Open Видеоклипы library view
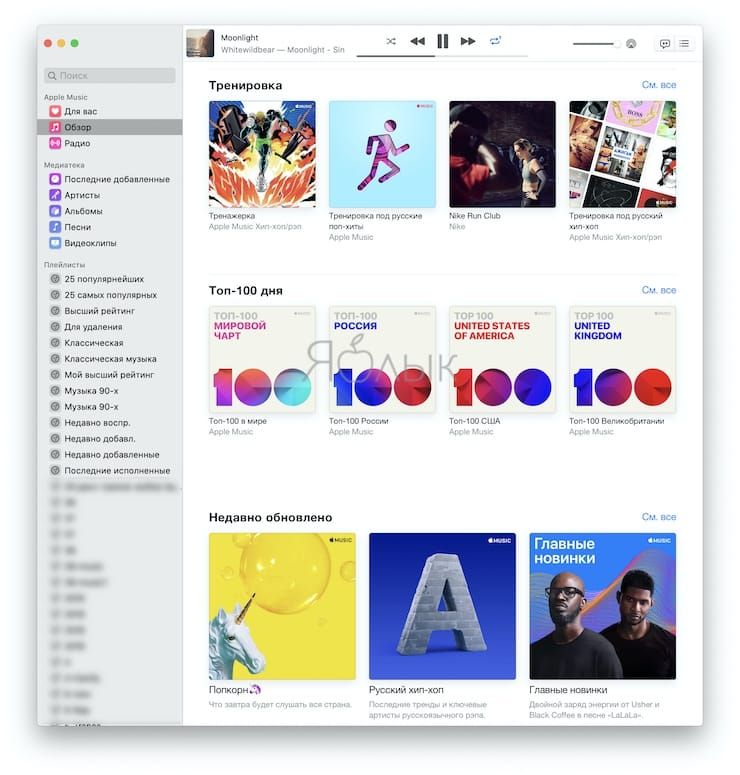The width and height of the screenshot is (740, 775). click(x=110, y=243)
